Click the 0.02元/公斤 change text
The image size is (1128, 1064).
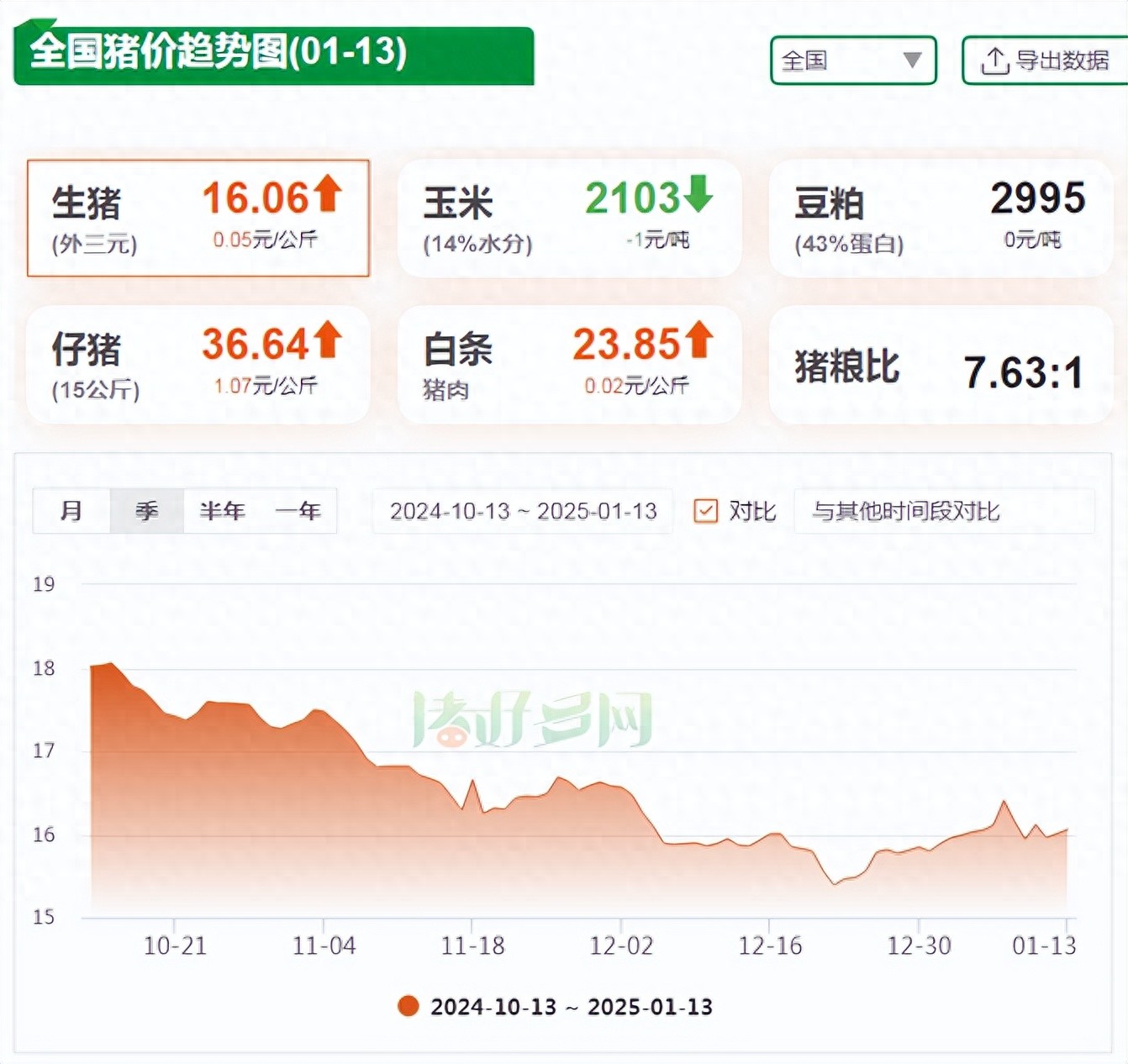tap(636, 386)
